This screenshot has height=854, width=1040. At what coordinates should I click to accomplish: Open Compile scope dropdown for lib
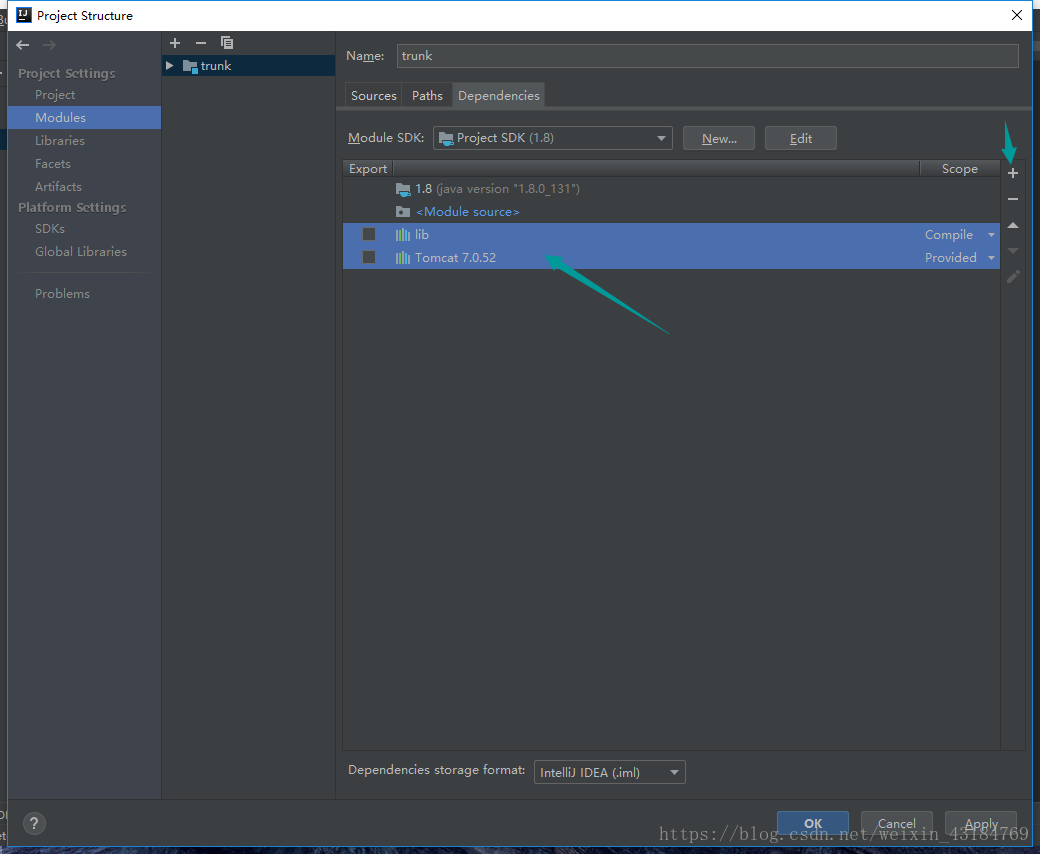(x=991, y=235)
